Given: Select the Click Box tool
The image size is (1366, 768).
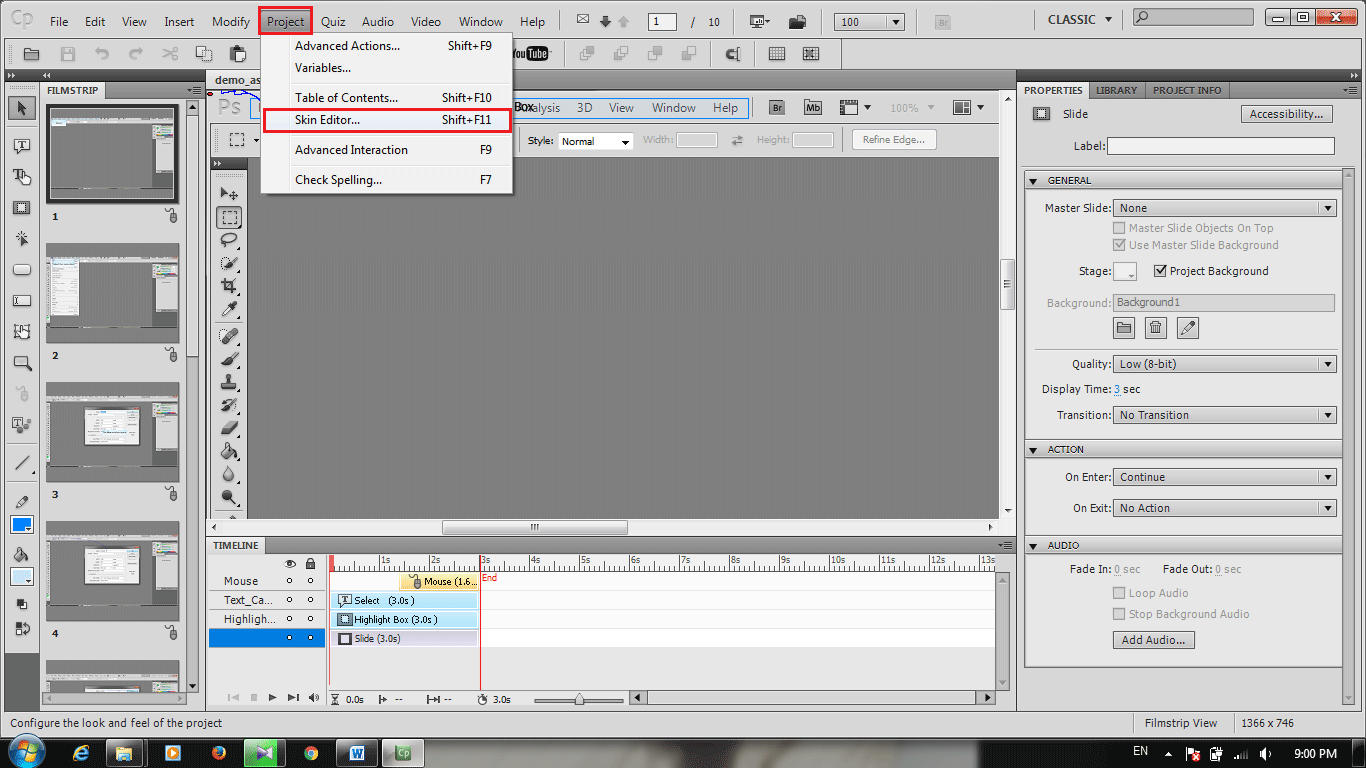Looking at the screenshot, I should pyautogui.click(x=21, y=239).
